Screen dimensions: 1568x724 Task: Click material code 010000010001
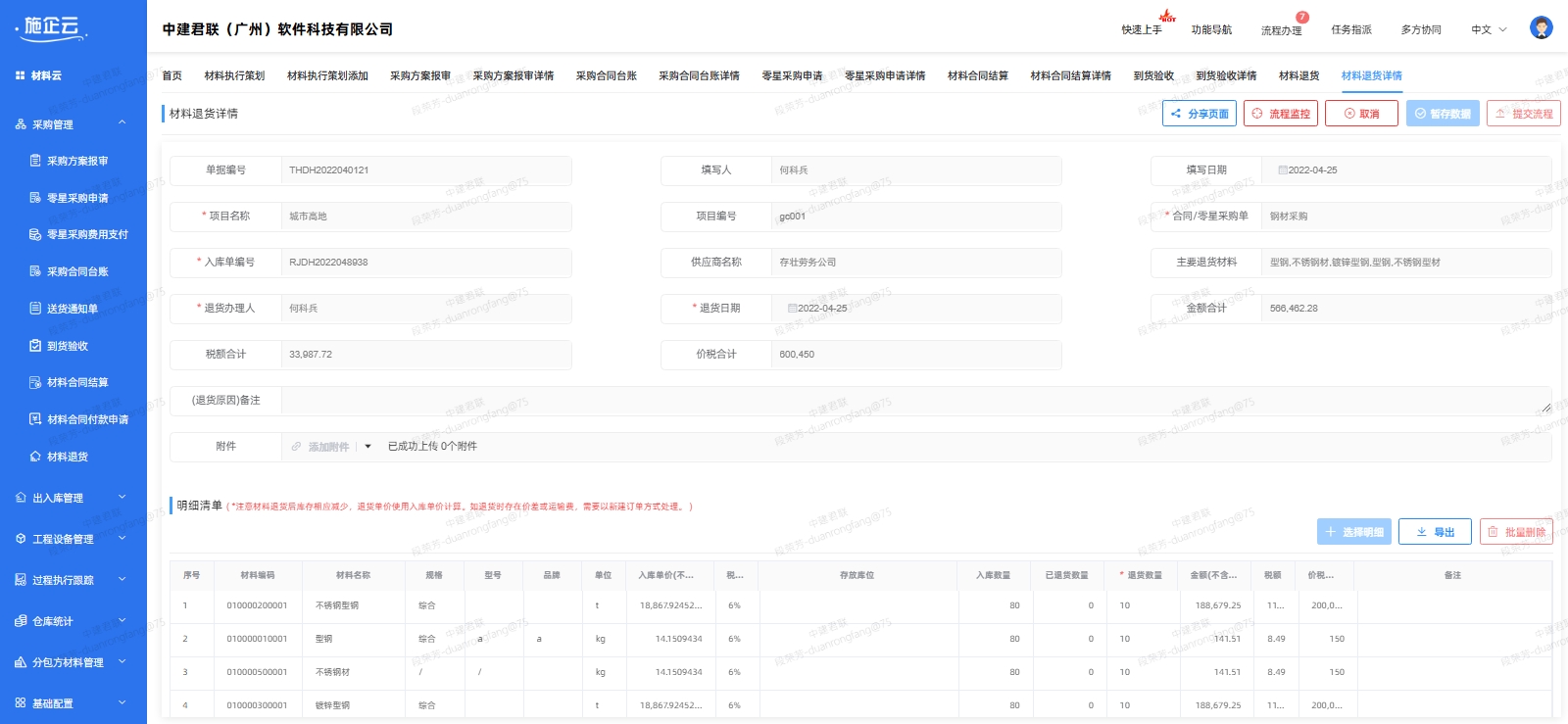click(257, 639)
